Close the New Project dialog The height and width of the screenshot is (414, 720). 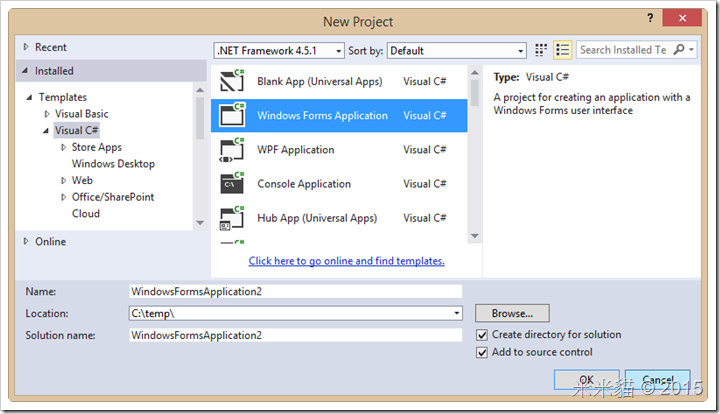click(682, 18)
